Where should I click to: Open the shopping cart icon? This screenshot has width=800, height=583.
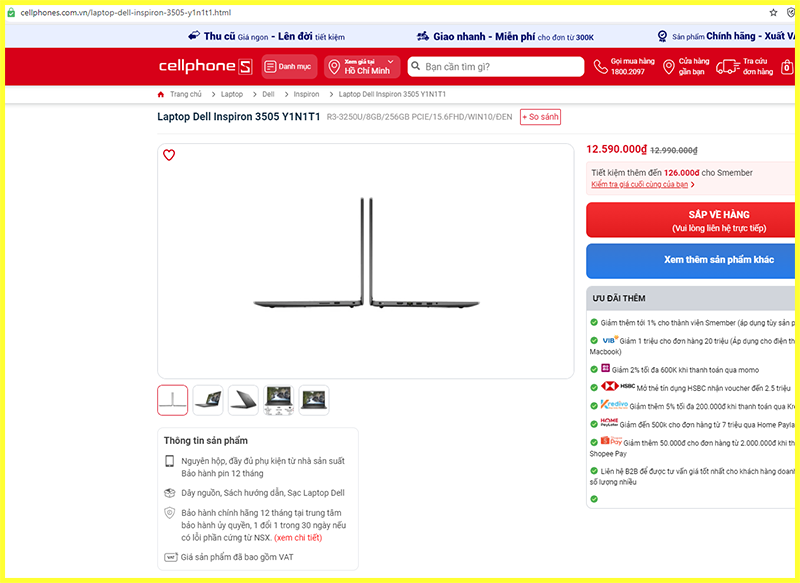click(x=787, y=66)
